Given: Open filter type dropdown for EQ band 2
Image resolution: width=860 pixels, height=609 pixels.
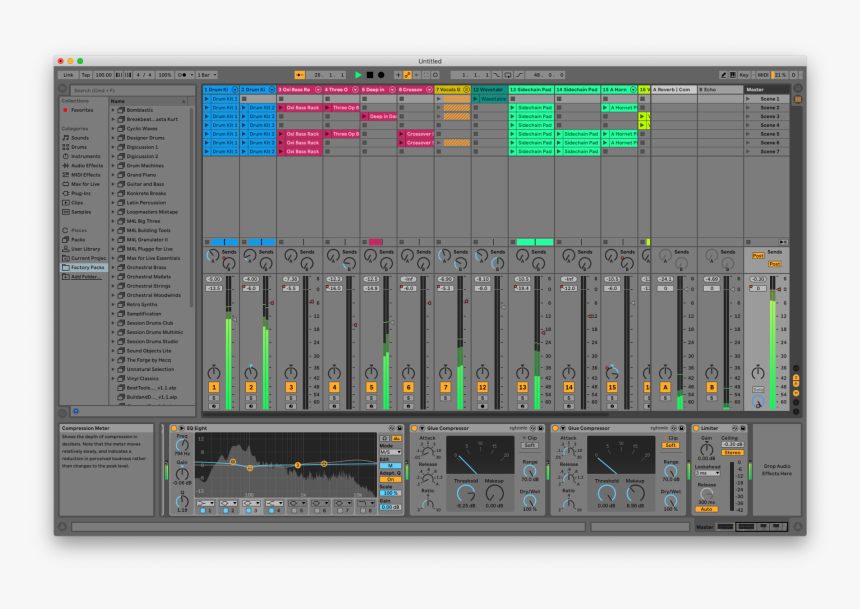Looking at the screenshot, I should click(228, 503).
